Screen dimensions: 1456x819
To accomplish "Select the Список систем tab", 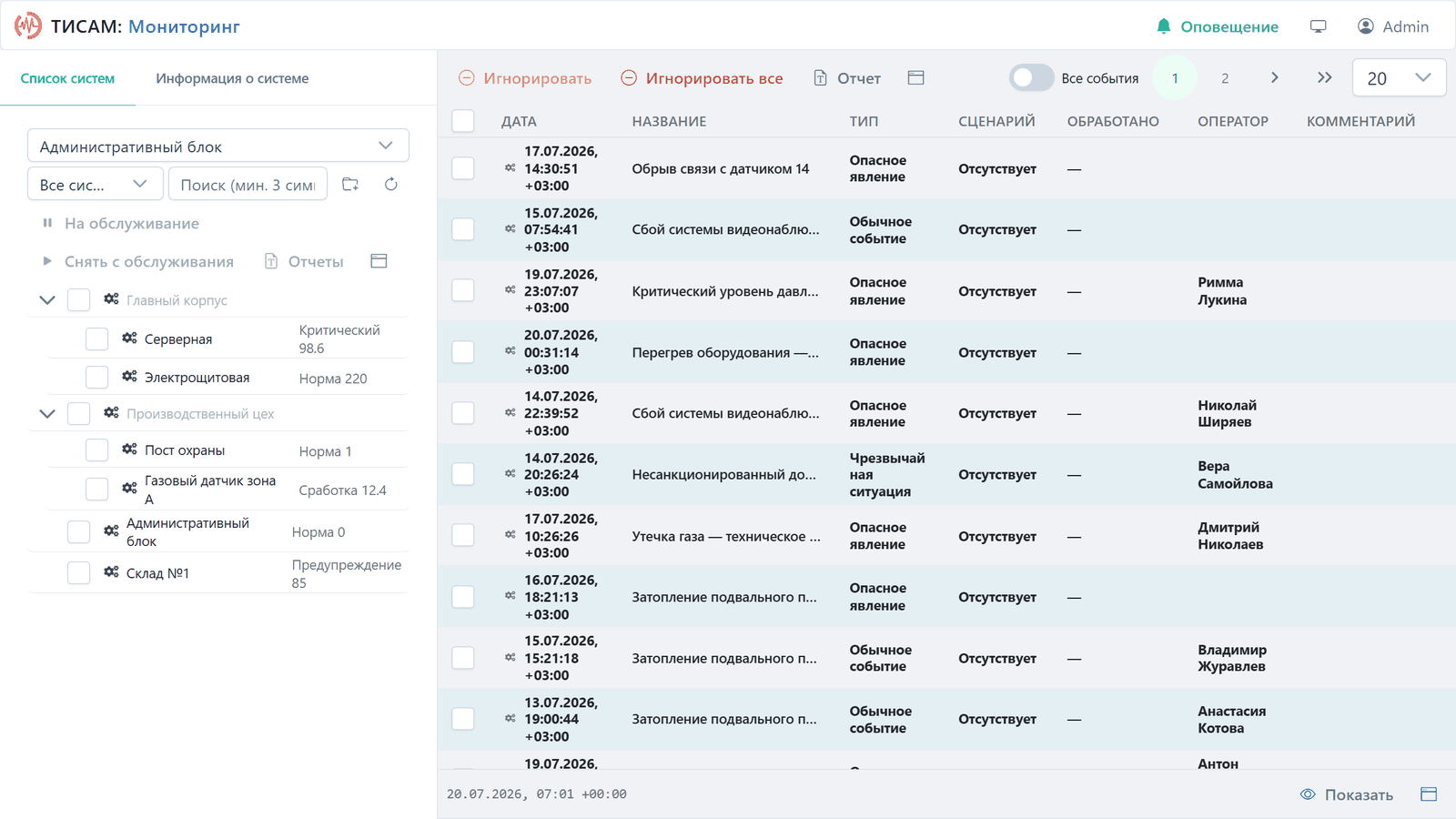I will coord(67,78).
